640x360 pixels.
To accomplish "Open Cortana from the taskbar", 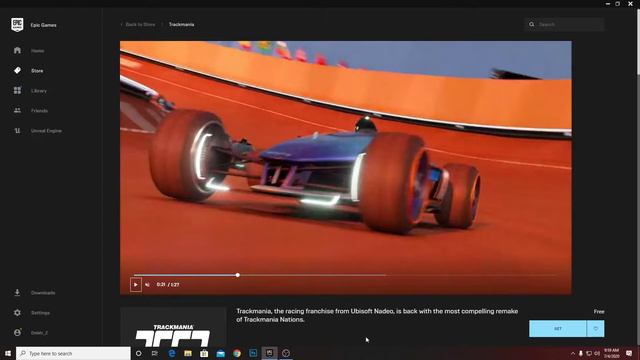I will click(138, 353).
